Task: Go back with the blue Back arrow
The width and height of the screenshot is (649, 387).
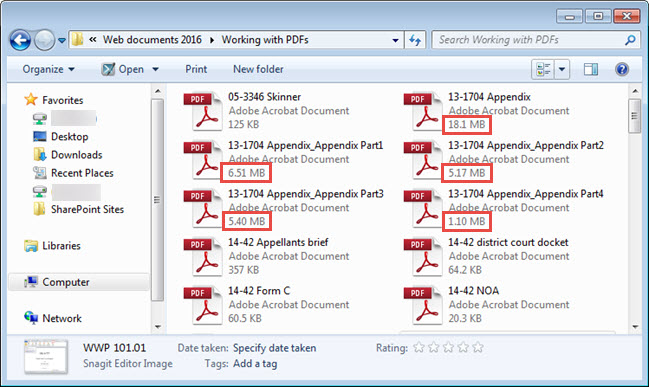Action: [x=20, y=40]
